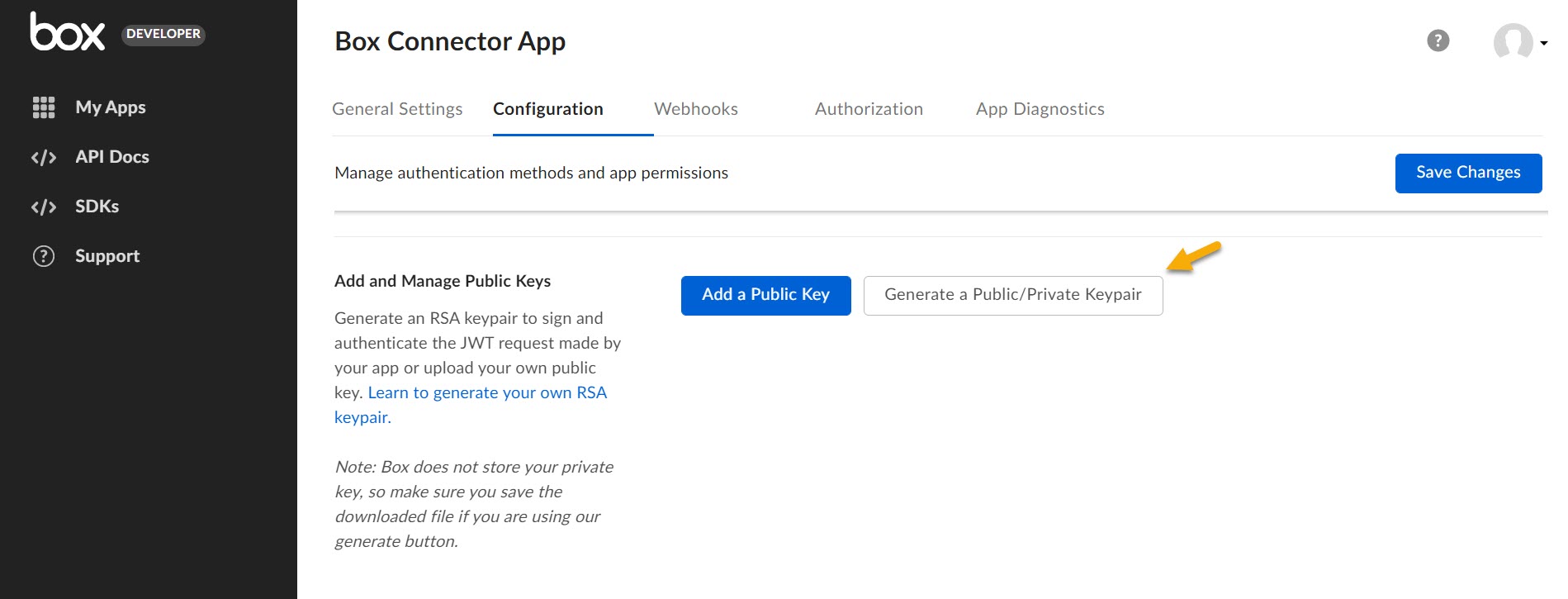
Task: Open the Authorization tab
Action: click(x=869, y=109)
